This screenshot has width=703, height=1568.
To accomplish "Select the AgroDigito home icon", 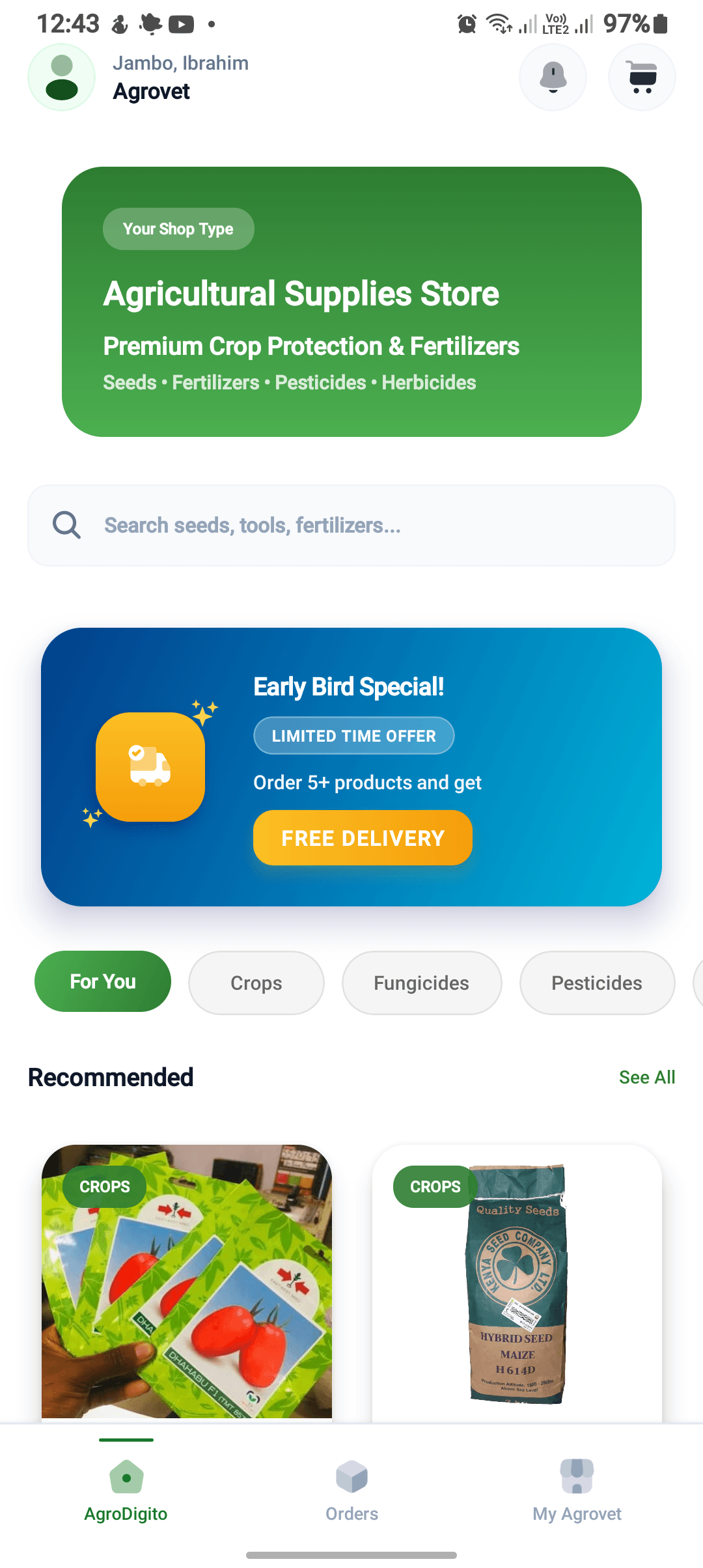I will click(x=126, y=1477).
